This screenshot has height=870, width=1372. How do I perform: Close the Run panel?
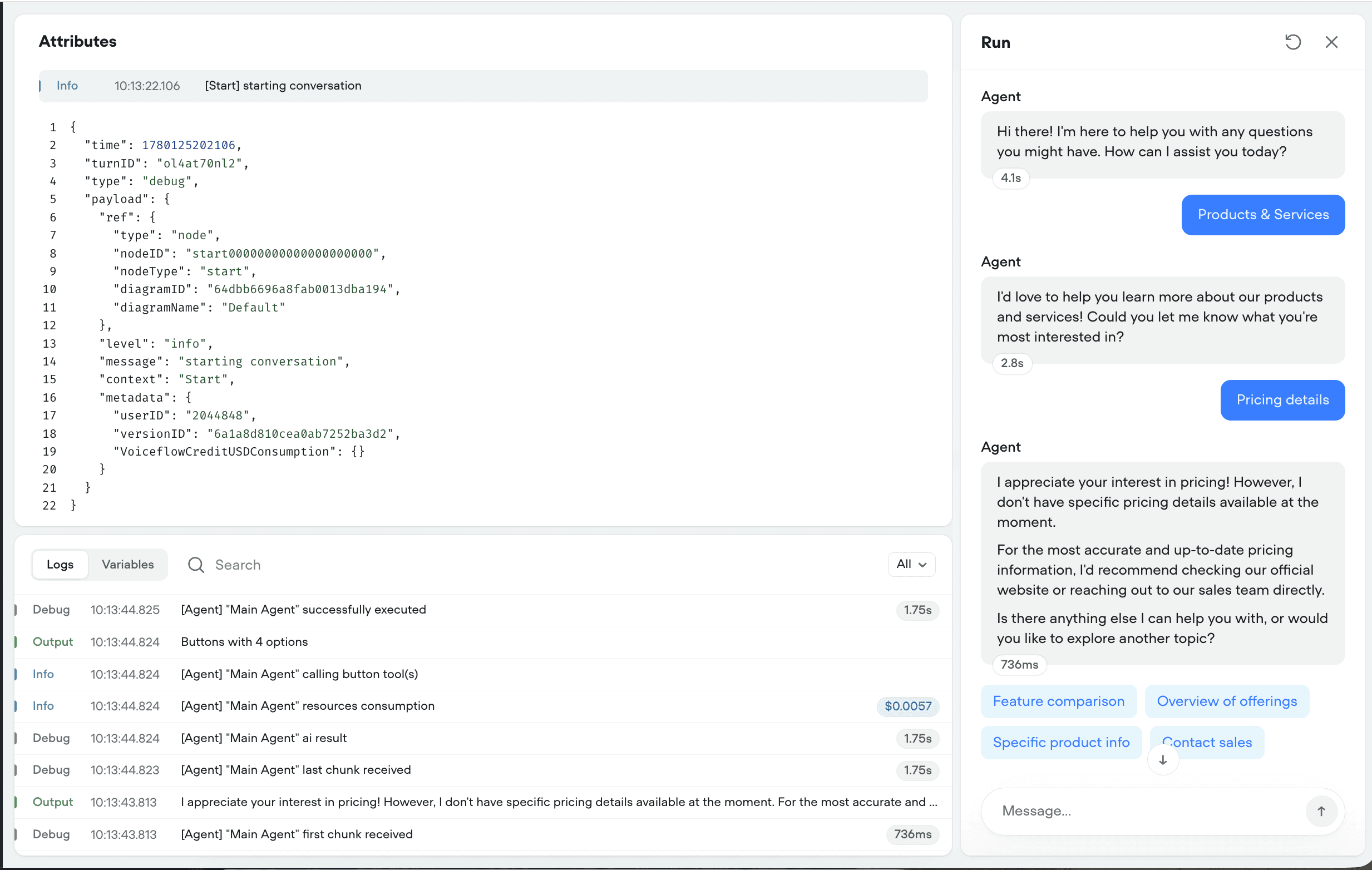1331,42
